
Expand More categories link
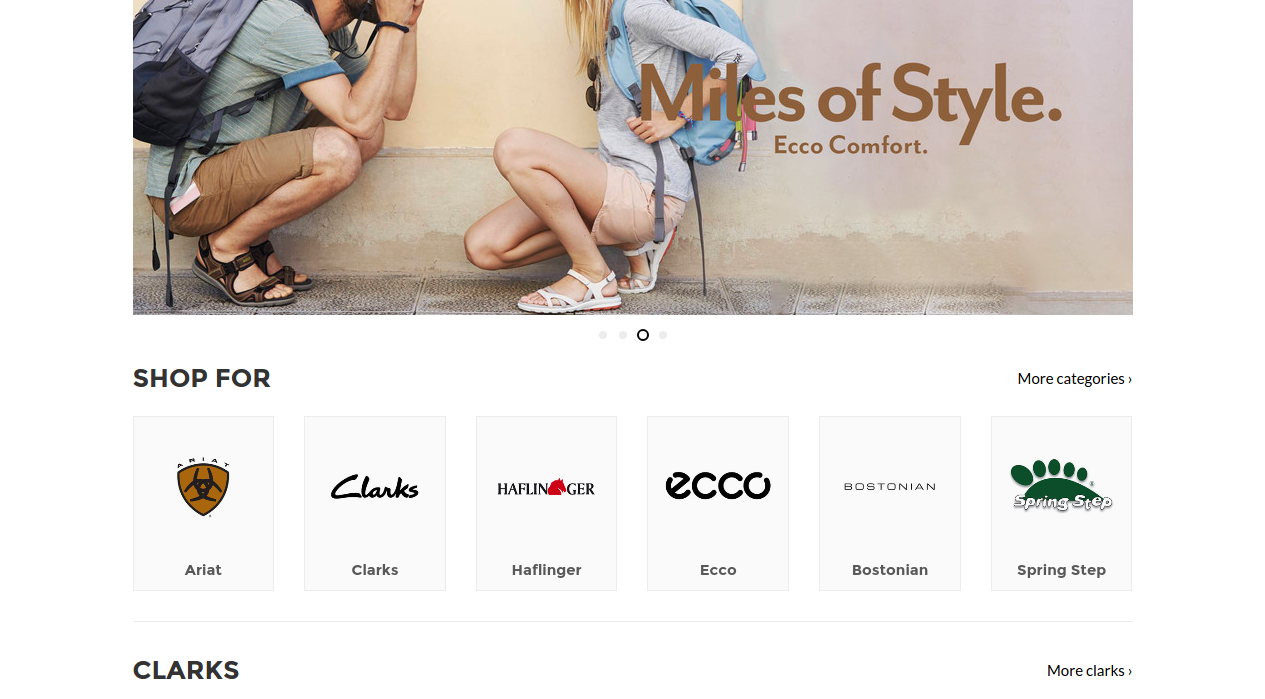click(1075, 378)
